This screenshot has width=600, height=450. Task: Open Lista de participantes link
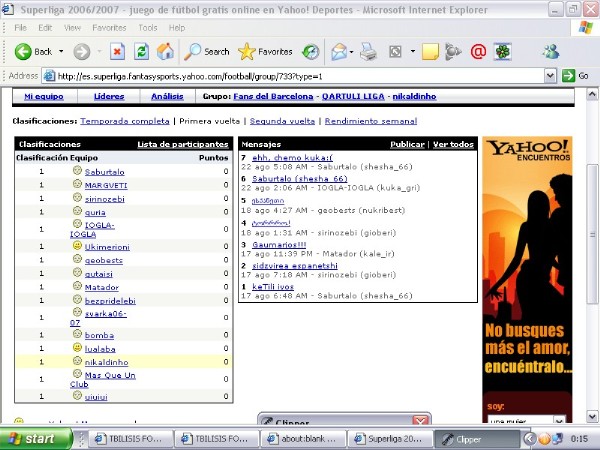coord(183,144)
